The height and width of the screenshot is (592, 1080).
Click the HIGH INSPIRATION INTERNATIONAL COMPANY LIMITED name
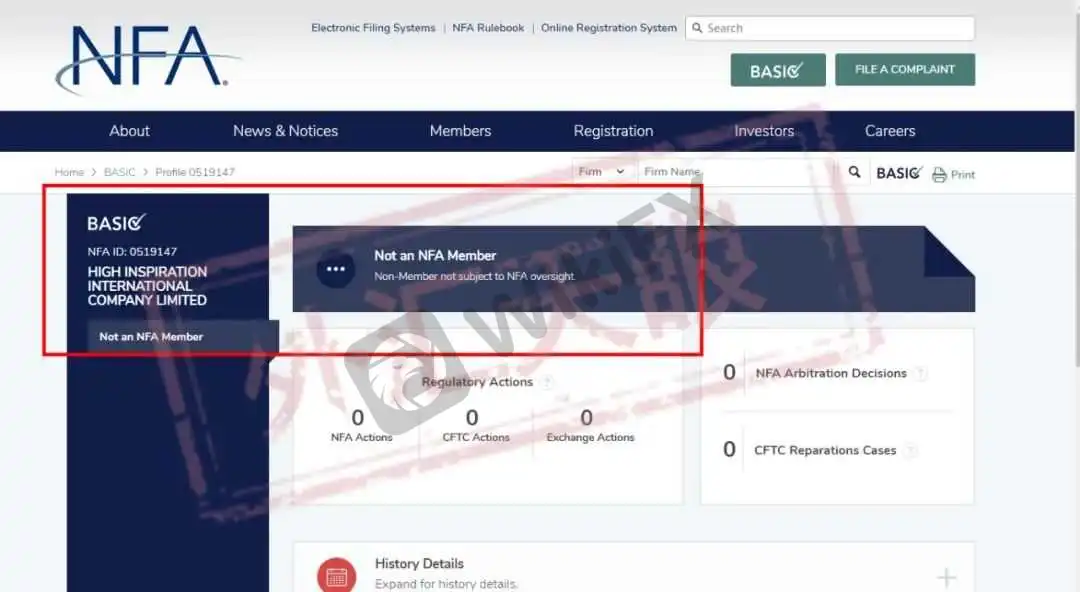click(147, 286)
